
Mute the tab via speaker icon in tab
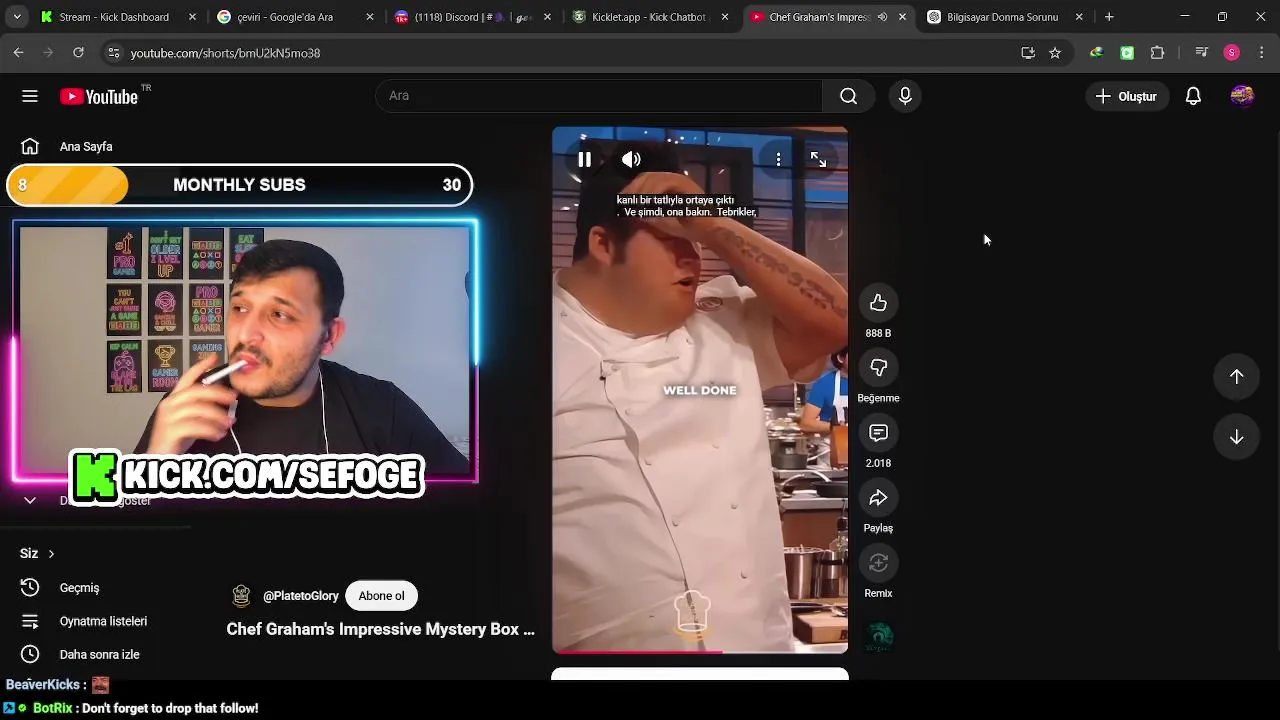(882, 17)
